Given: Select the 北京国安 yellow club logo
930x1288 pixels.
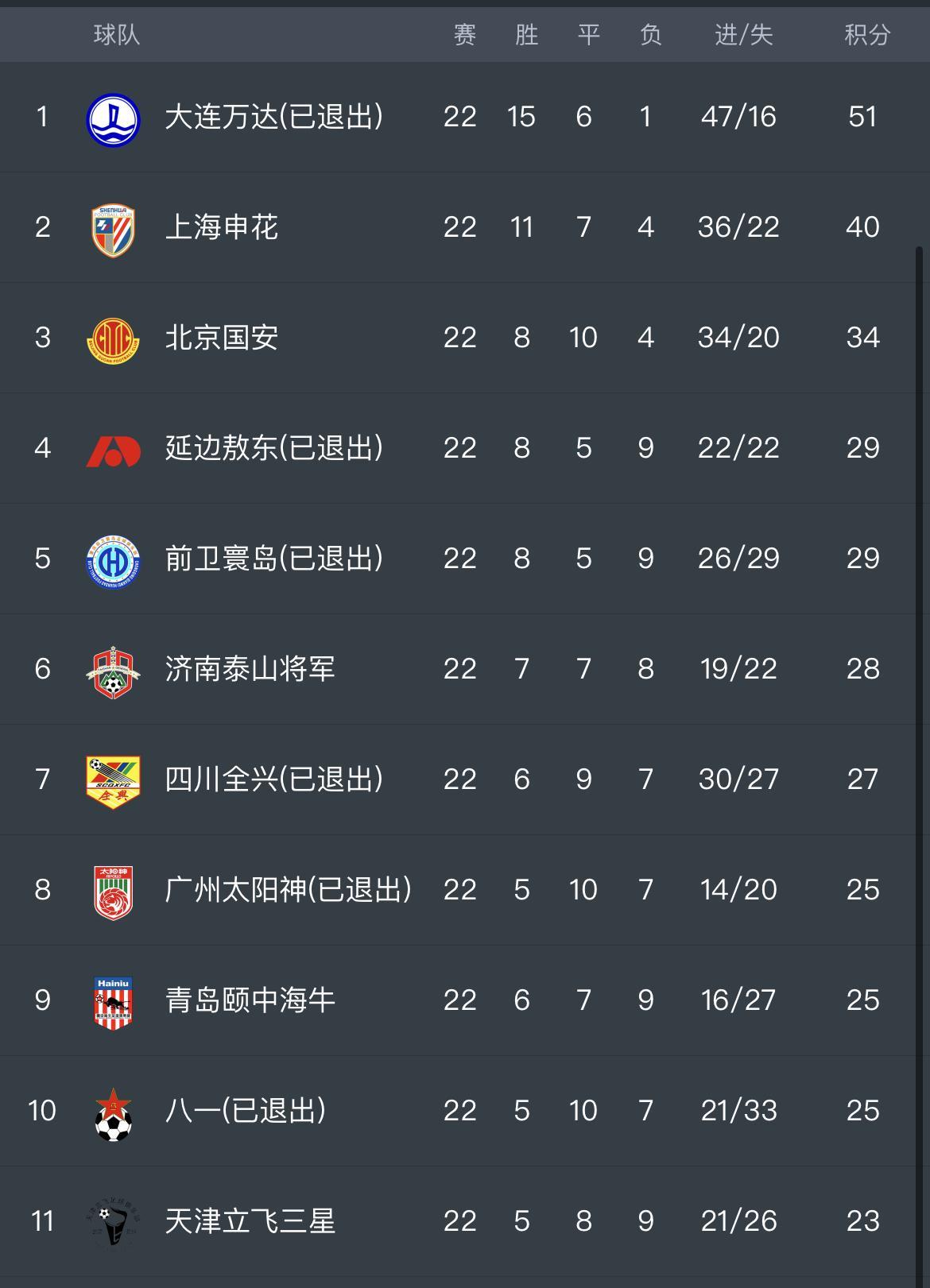Looking at the screenshot, I should tap(113, 341).
